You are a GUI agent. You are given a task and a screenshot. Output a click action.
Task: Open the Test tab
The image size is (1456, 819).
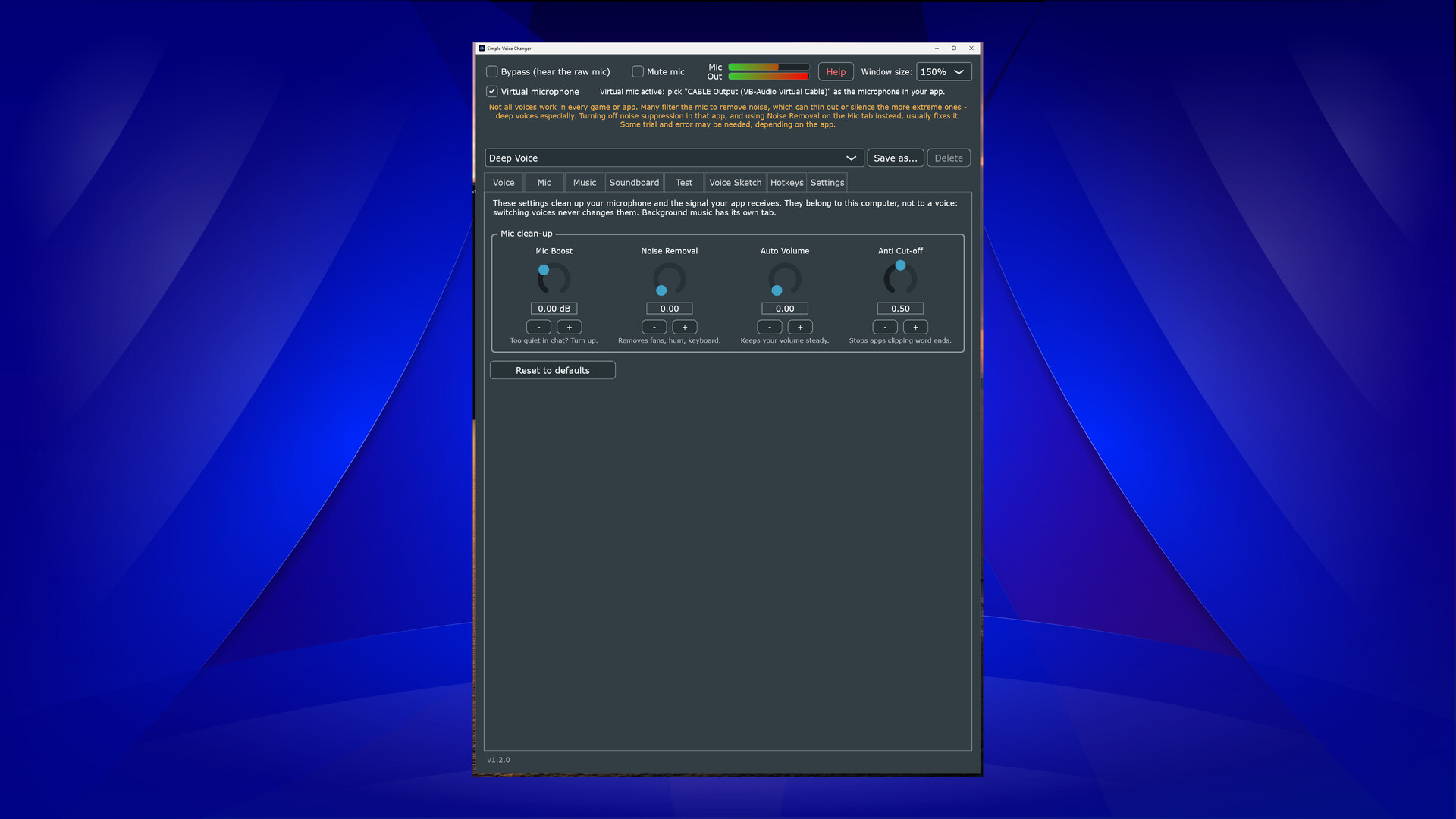[x=684, y=183]
